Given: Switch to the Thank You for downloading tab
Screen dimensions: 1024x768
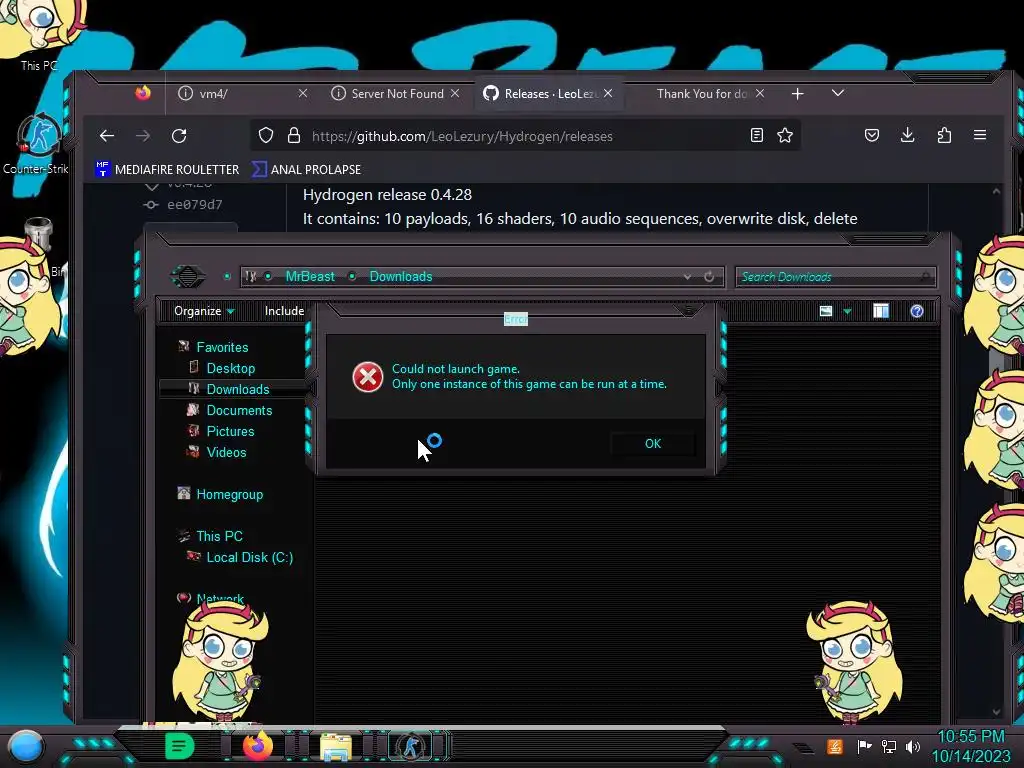Looking at the screenshot, I should click(x=701, y=93).
